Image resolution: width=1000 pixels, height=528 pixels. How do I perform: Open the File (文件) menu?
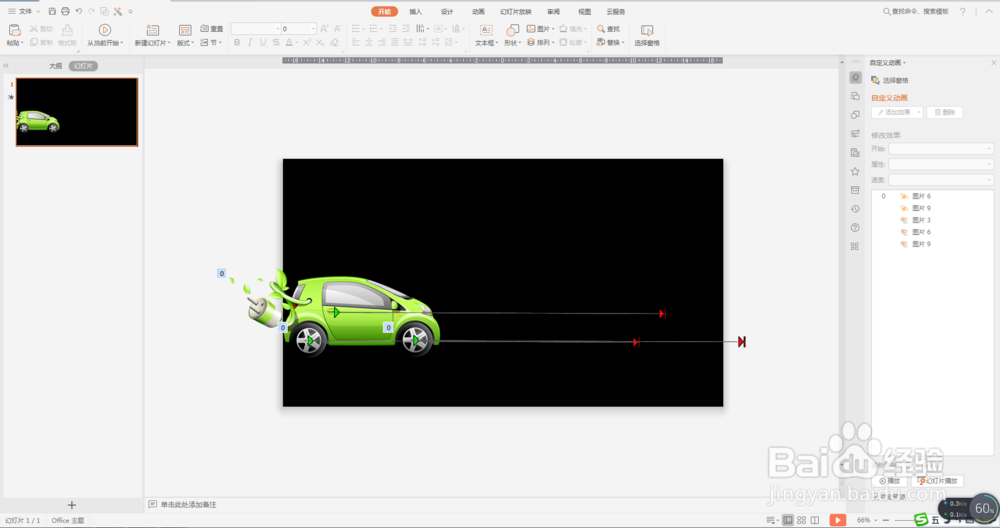pos(24,11)
